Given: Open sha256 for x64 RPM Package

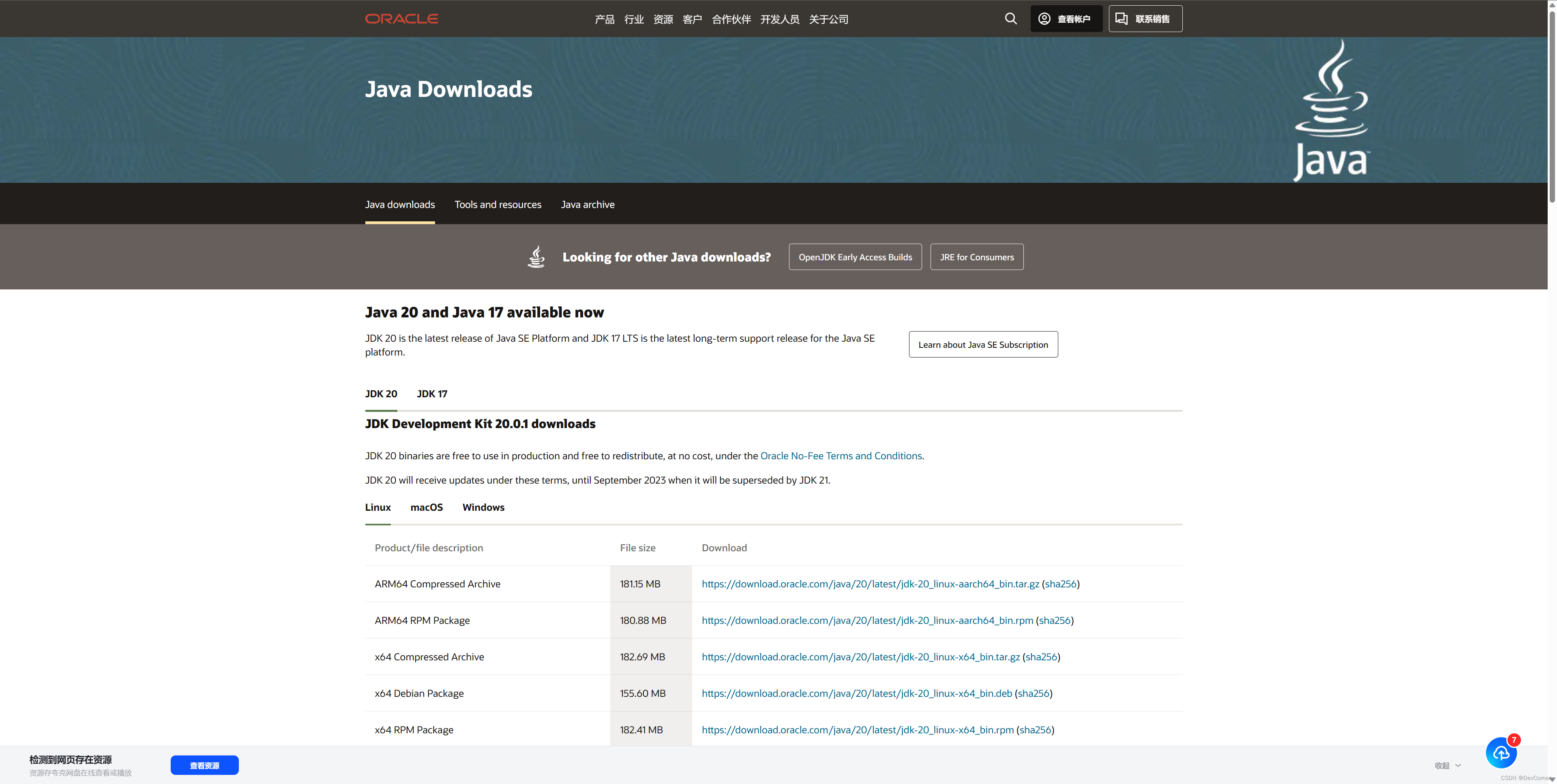Looking at the screenshot, I should (1036, 730).
